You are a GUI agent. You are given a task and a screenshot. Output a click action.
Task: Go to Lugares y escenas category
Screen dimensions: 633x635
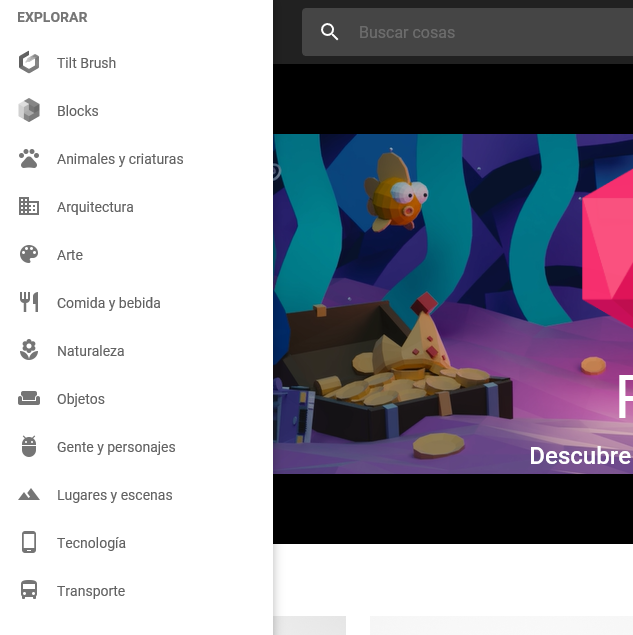(114, 495)
